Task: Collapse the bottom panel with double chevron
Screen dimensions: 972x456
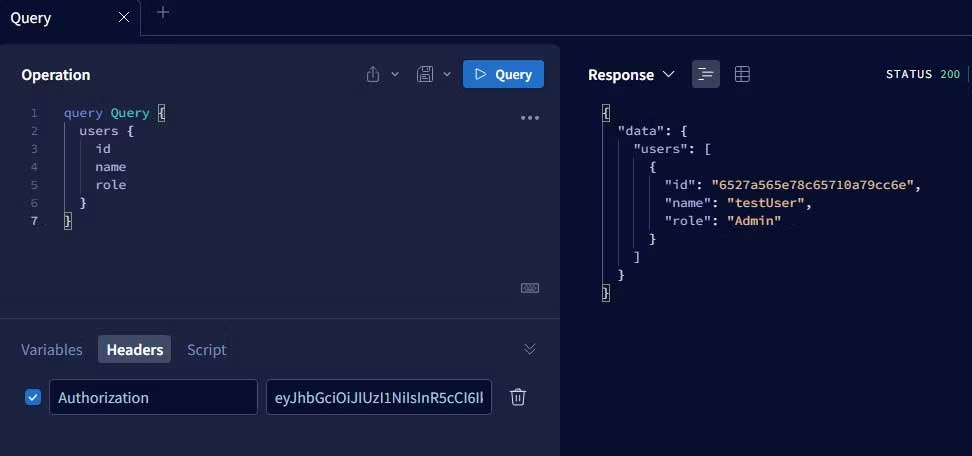Action: (530, 349)
